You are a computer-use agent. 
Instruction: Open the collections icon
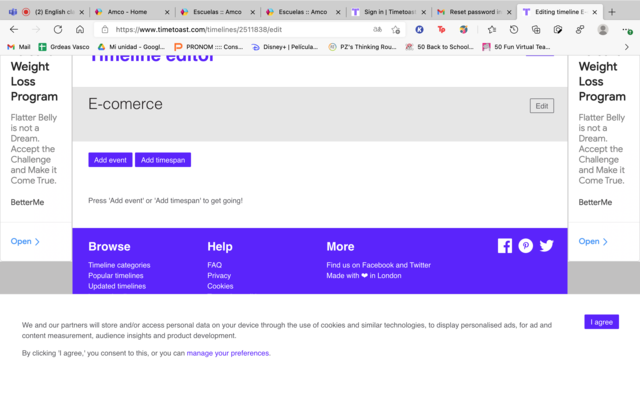click(536, 29)
